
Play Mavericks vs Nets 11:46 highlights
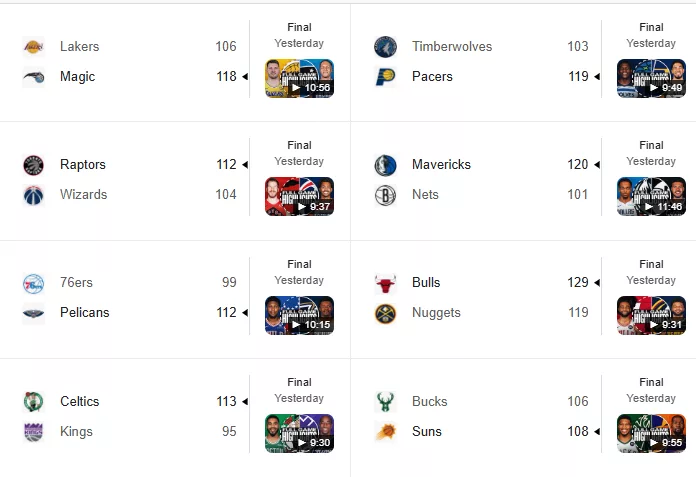tap(651, 197)
